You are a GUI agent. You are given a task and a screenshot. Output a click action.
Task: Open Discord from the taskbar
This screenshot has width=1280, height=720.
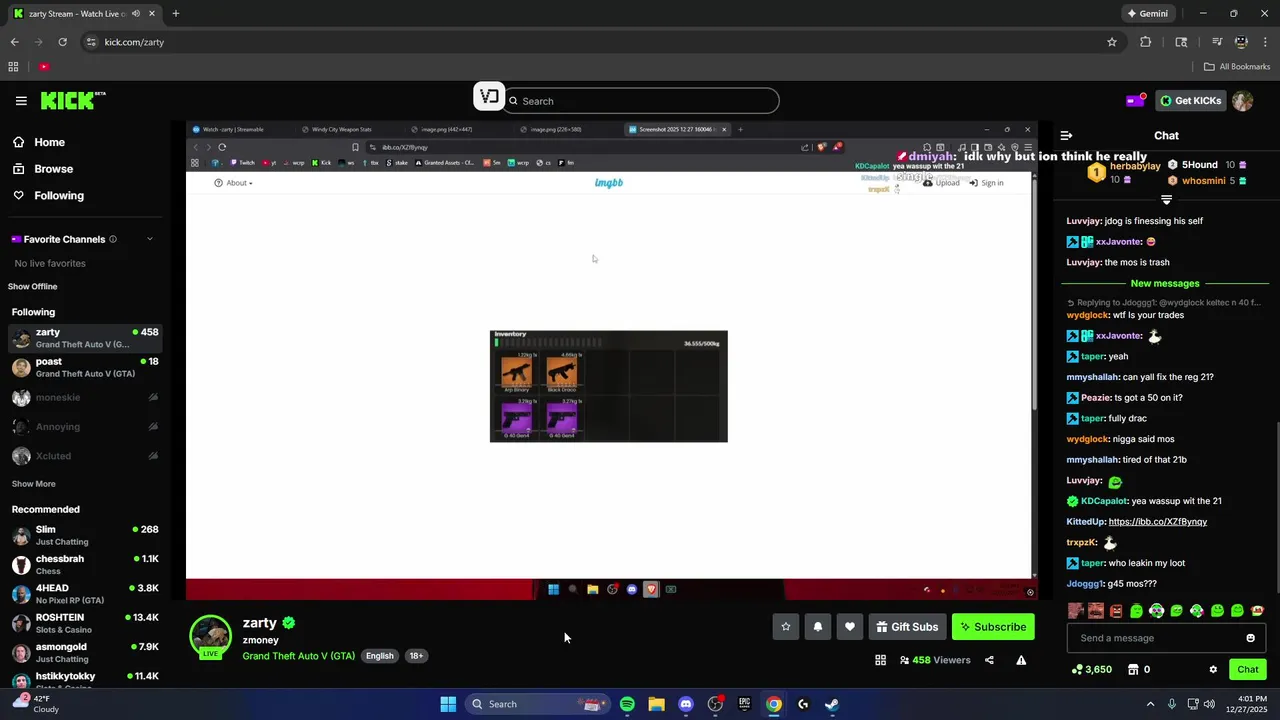pyautogui.click(x=686, y=704)
